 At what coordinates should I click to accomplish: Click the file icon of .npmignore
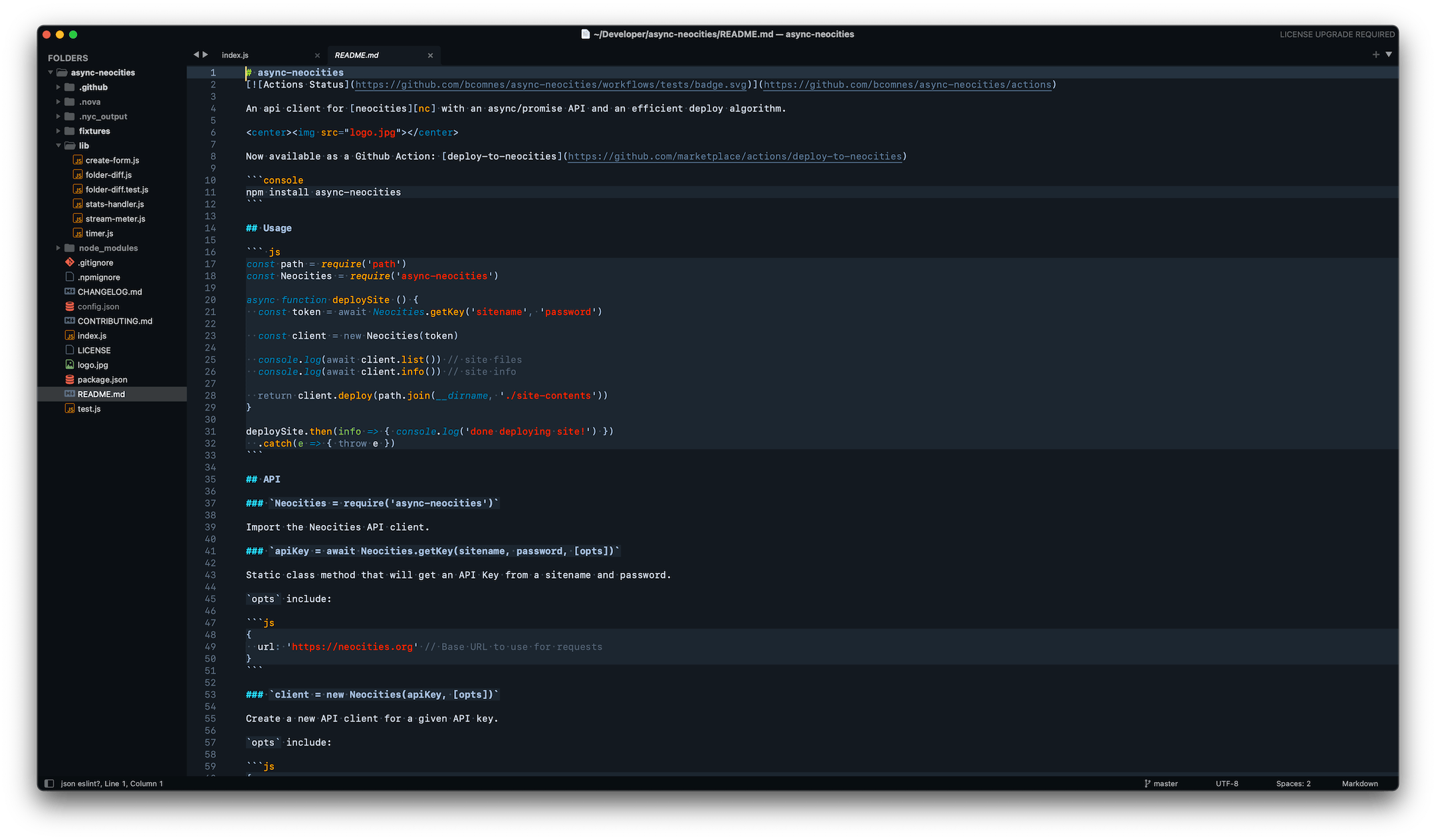[x=70, y=276]
